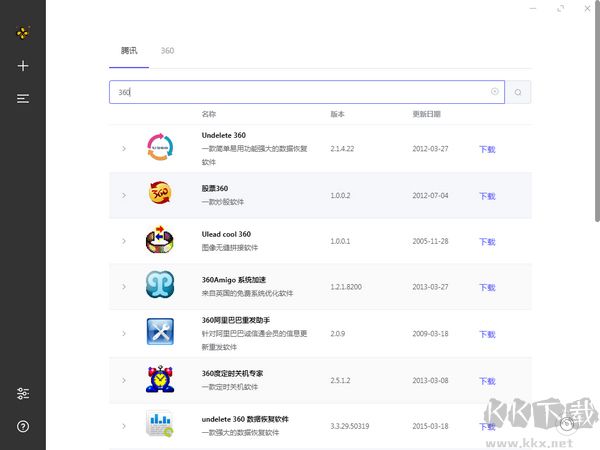Click the Undelete 360 app icon

[160, 148]
